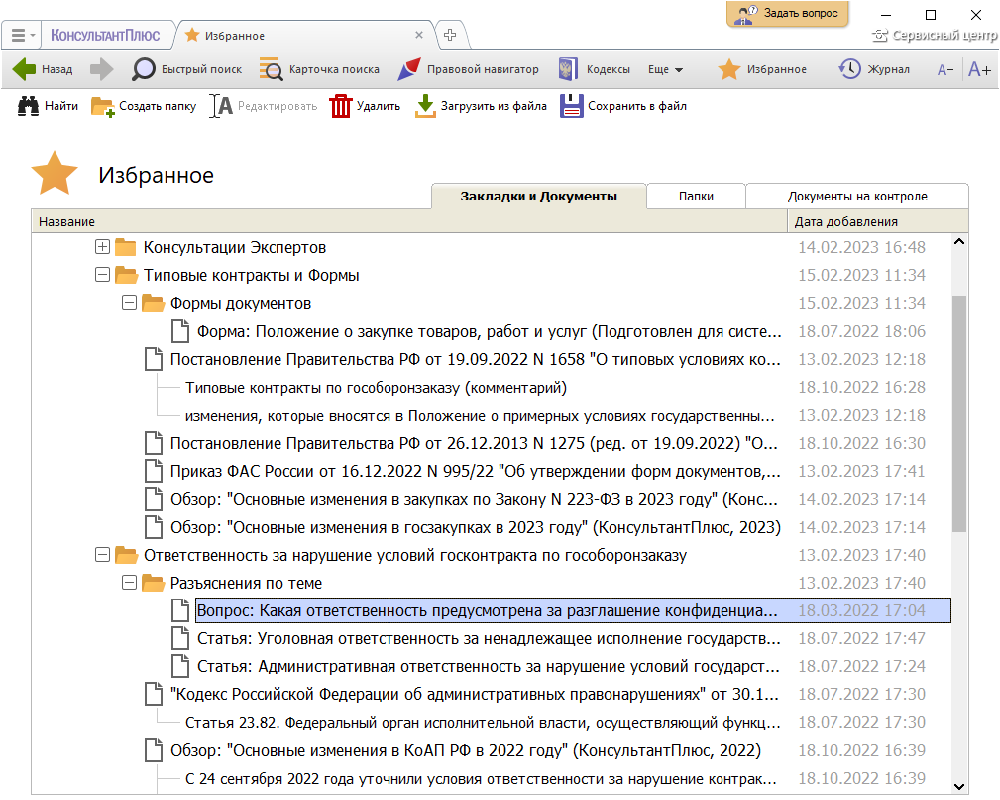Select Ответственность за нарушение условий госконтракта folder
The image size is (1000, 800).
pyautogui.click(x=415, y=555)
